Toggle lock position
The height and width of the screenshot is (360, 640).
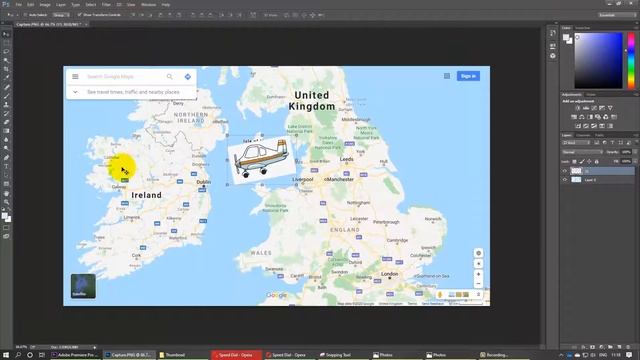(x=589, y=162)
